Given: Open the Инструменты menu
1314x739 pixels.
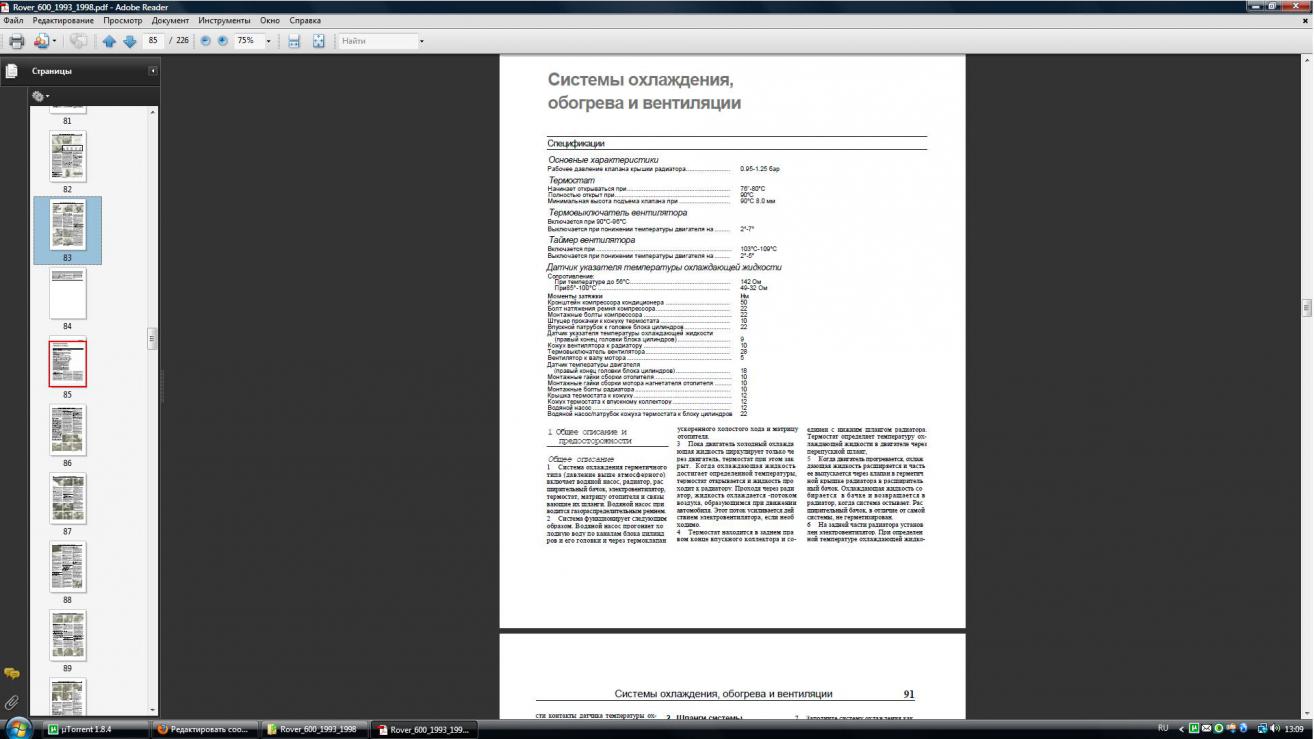Looking at the screenshot, I should coord(224,20).
